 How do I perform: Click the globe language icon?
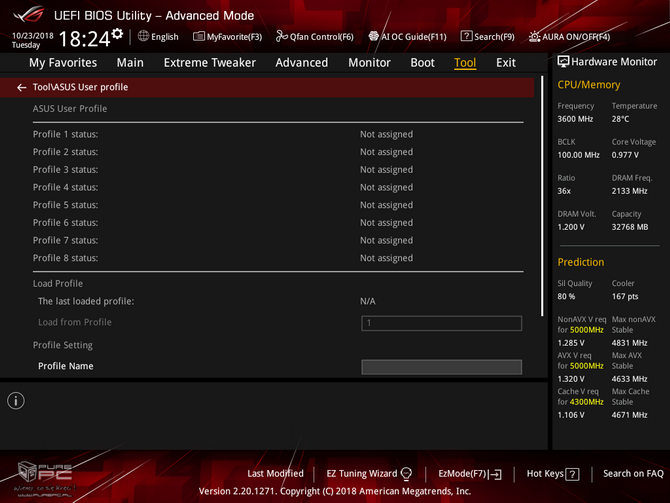[x=144, y=36]
